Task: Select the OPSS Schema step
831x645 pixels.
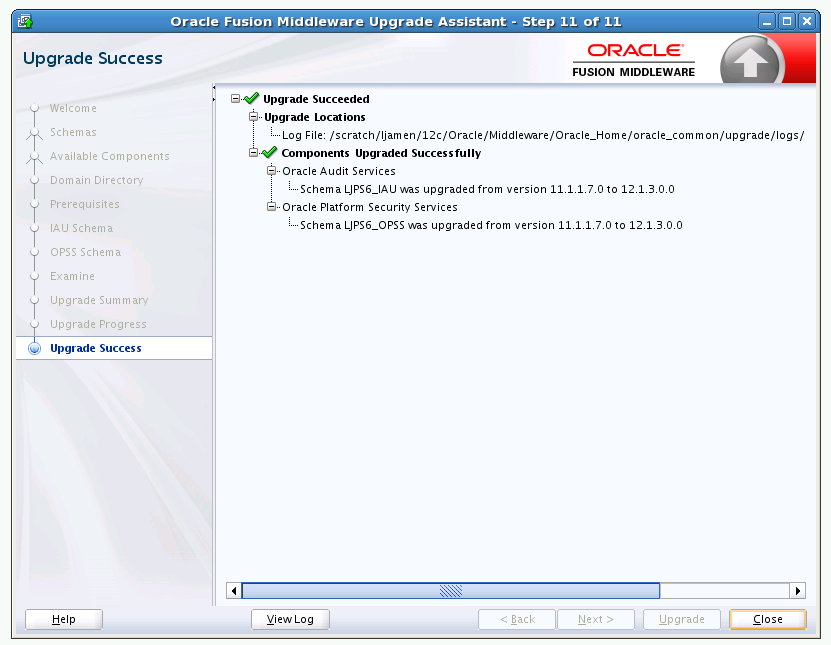Action: click(85, 252)
